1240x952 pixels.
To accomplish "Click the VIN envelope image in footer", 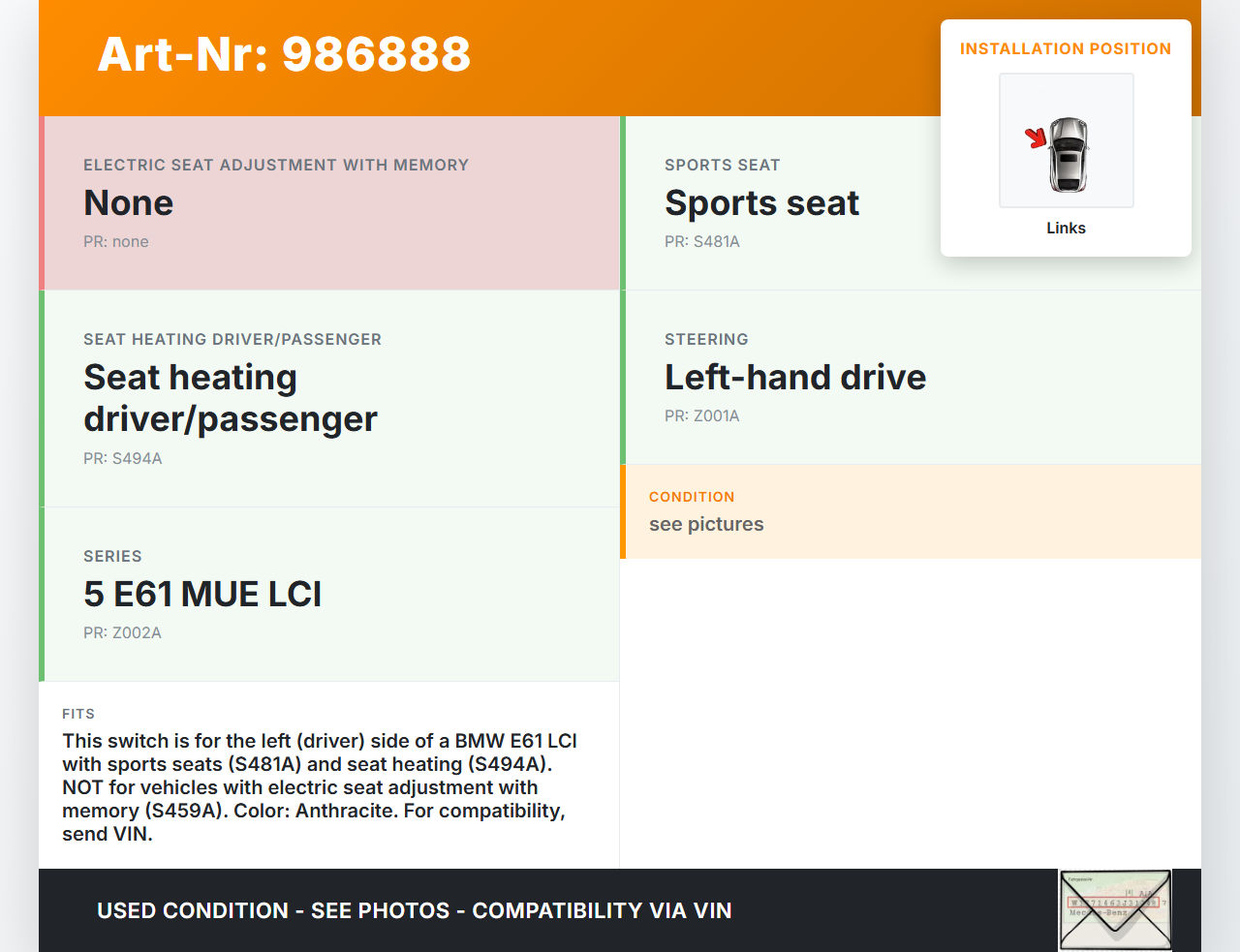I will coord(1115,909).
